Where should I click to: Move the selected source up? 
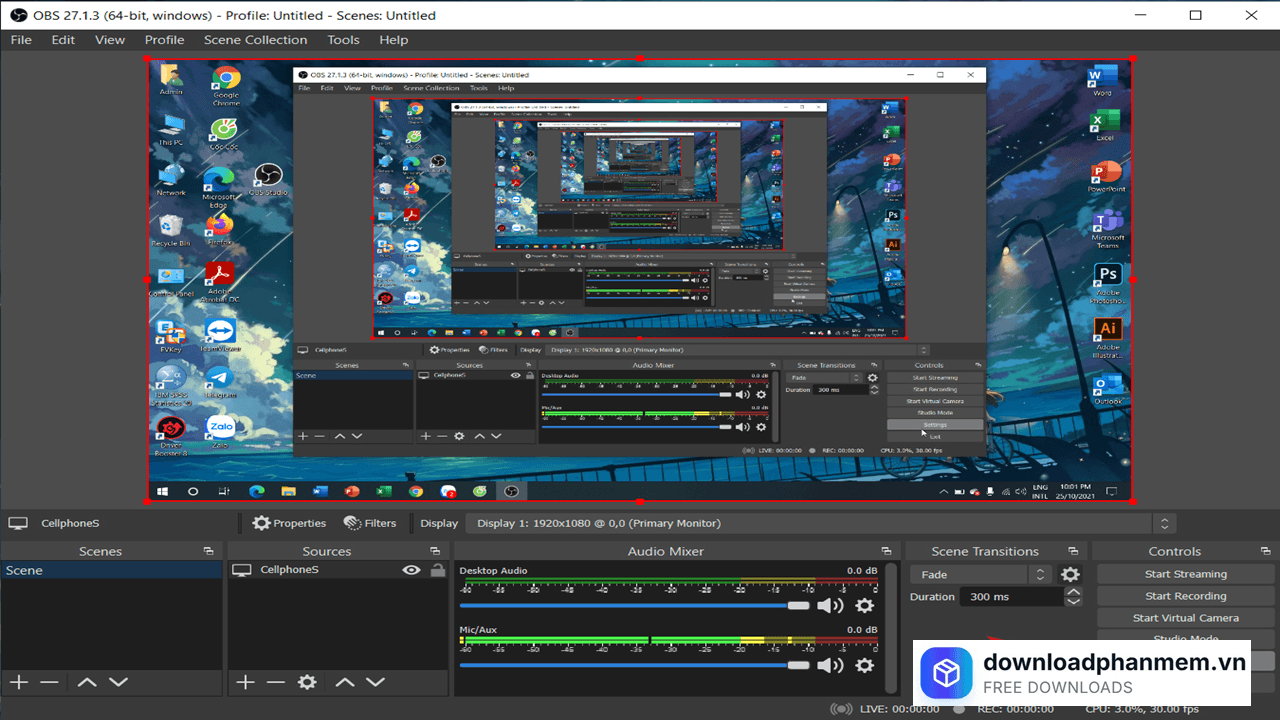tap(345, 682)
